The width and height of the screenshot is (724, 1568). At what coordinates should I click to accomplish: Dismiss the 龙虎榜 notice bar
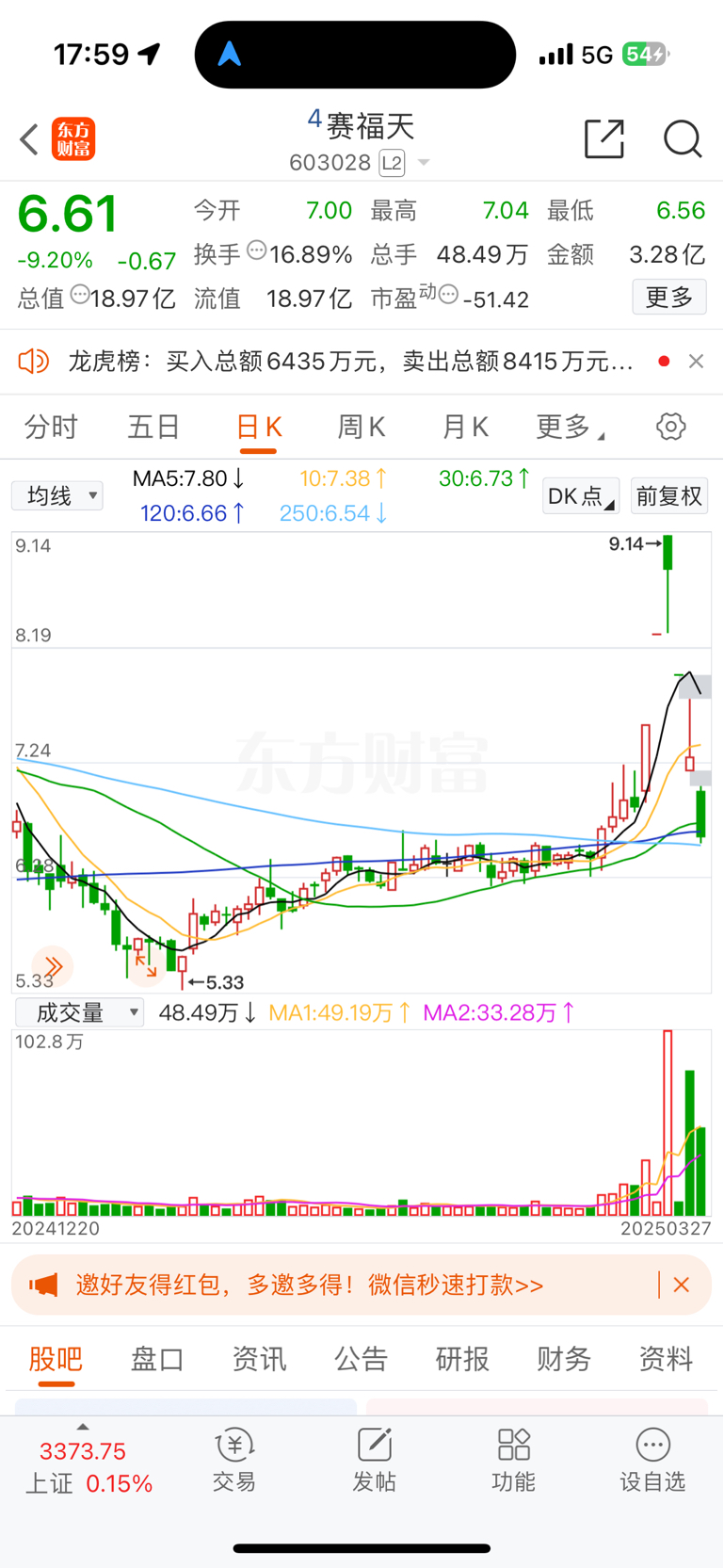pyautogui.click(x=696, y=361)
